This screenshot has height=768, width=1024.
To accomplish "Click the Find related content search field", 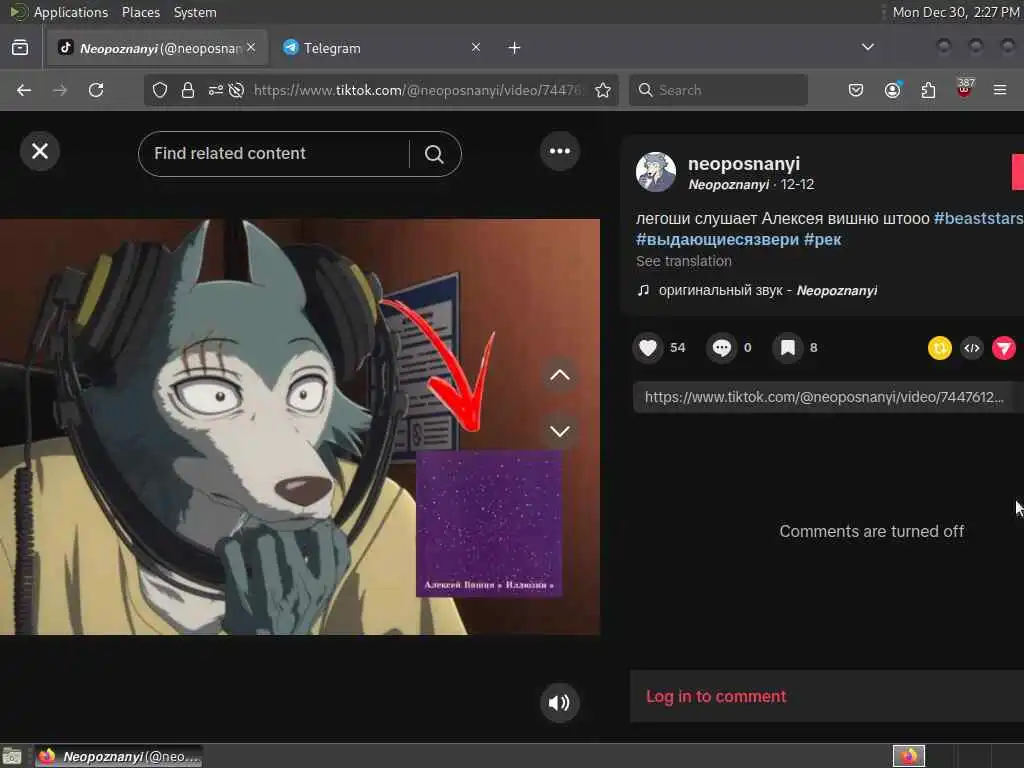I will click(274, 154).
